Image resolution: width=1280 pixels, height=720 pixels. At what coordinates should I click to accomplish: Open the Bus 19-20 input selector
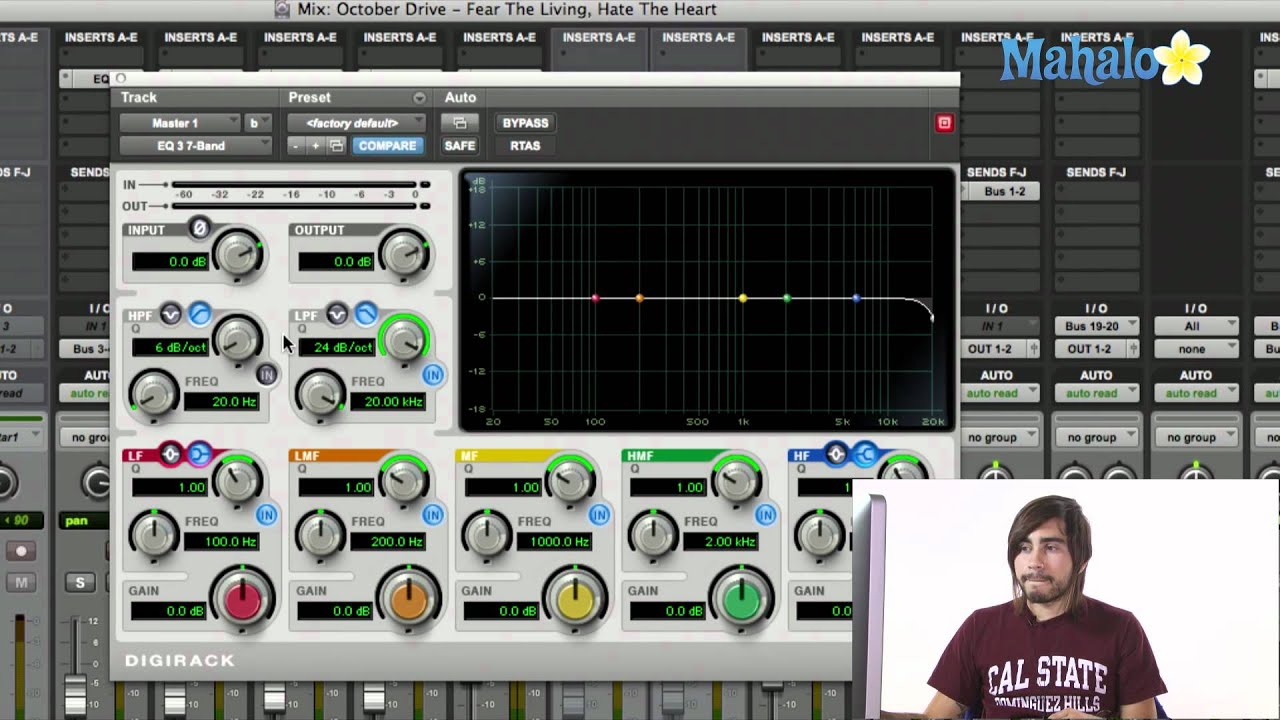click(1096, 326)
